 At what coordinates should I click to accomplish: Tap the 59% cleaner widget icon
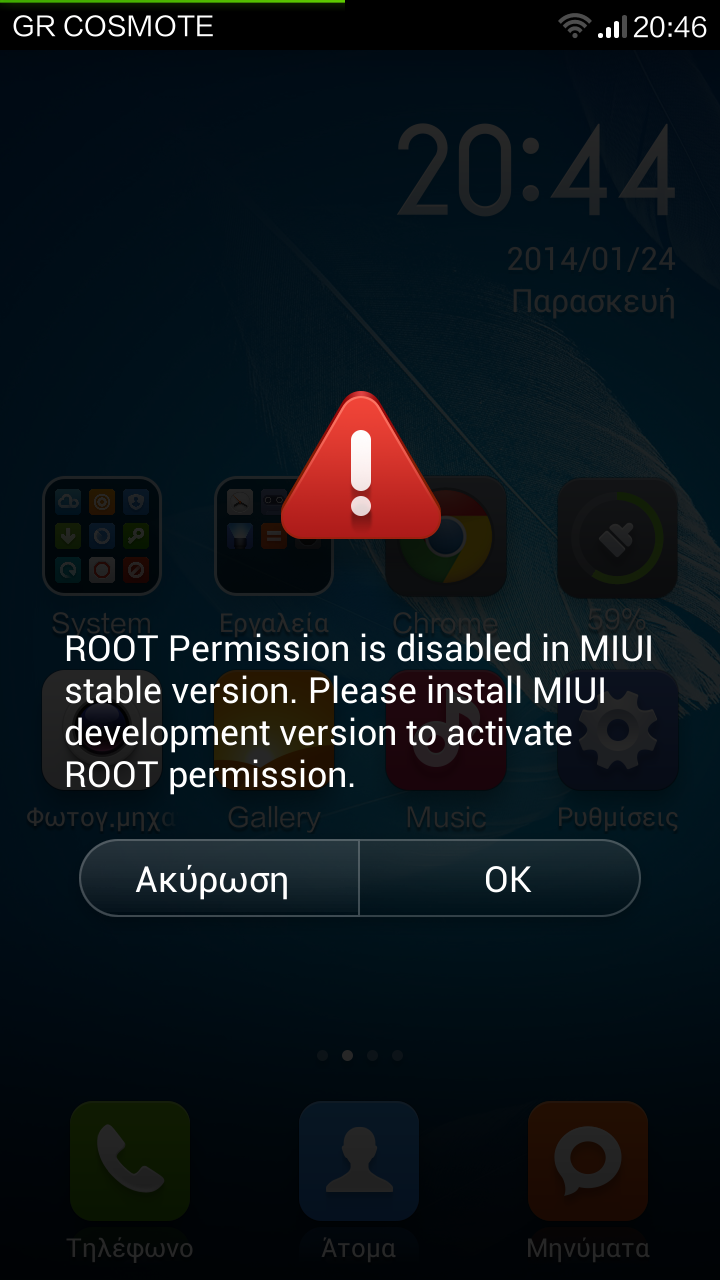point(618,536)
